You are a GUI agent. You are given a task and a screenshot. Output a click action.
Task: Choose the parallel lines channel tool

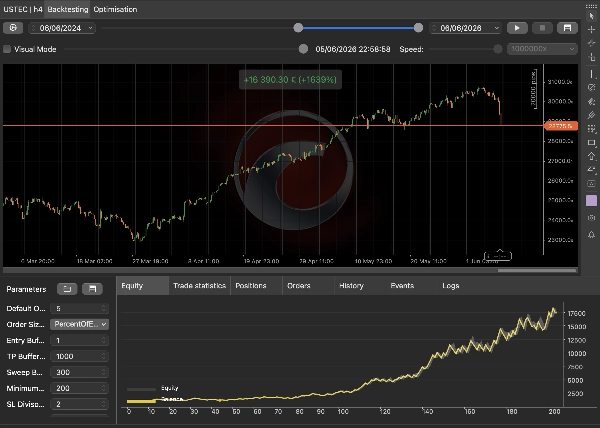coord(592,101)
